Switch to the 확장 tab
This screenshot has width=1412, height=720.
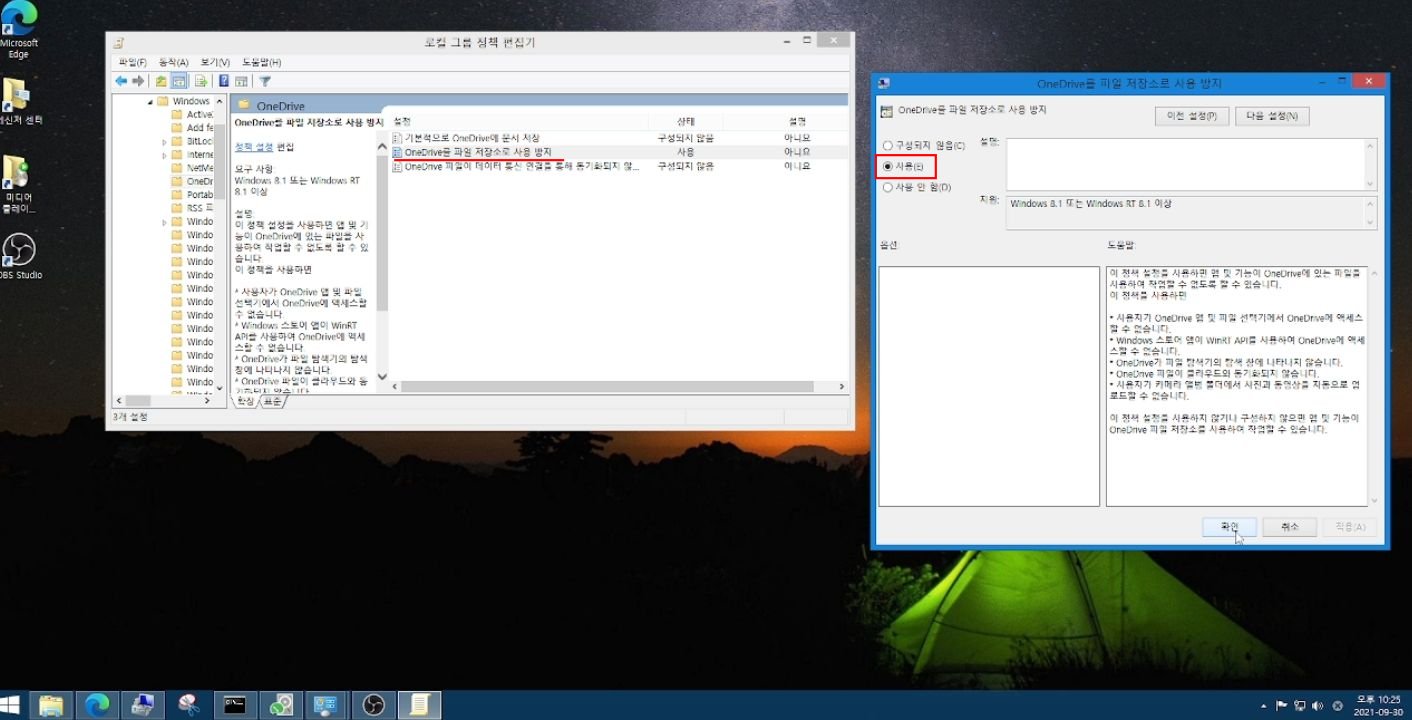(x=245, y=401)
